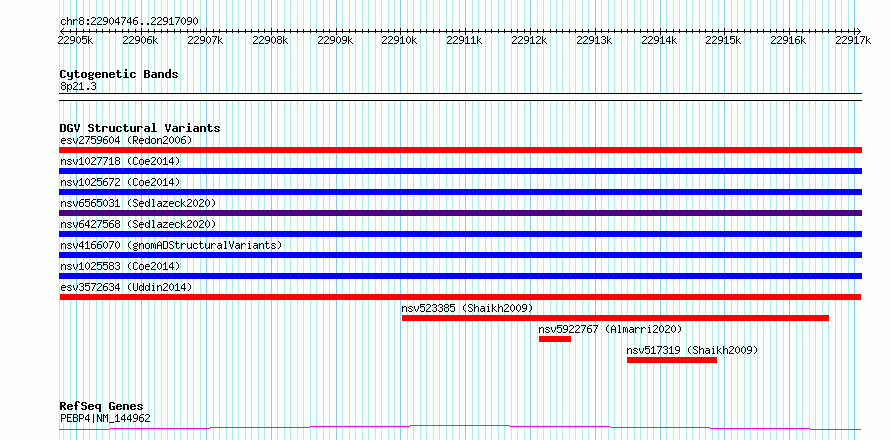Select the red esv3572634 variant bar

pyautogui.click(x=460, y=297)
